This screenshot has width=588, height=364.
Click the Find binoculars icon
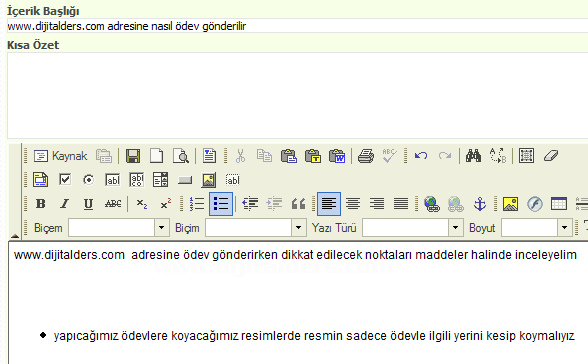(x=473, y=156)
